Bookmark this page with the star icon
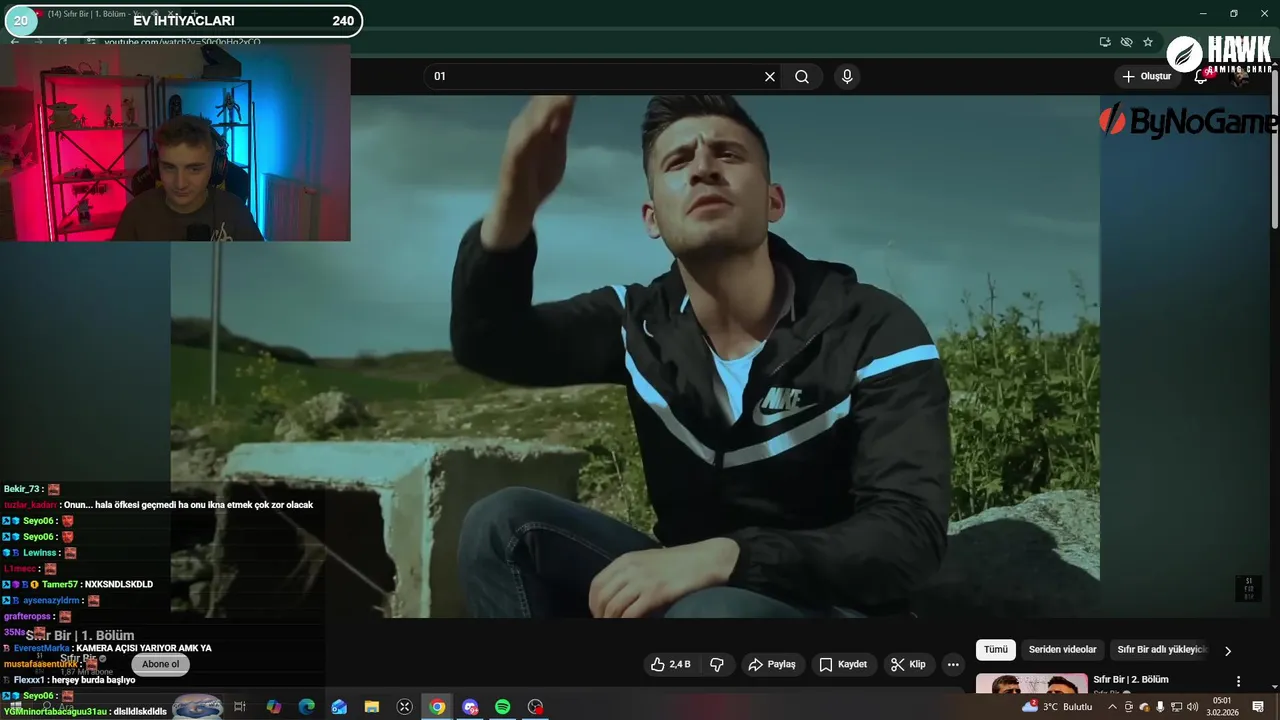The image size is (1280, 720). pyautogui.click(x=1148, y=42)
